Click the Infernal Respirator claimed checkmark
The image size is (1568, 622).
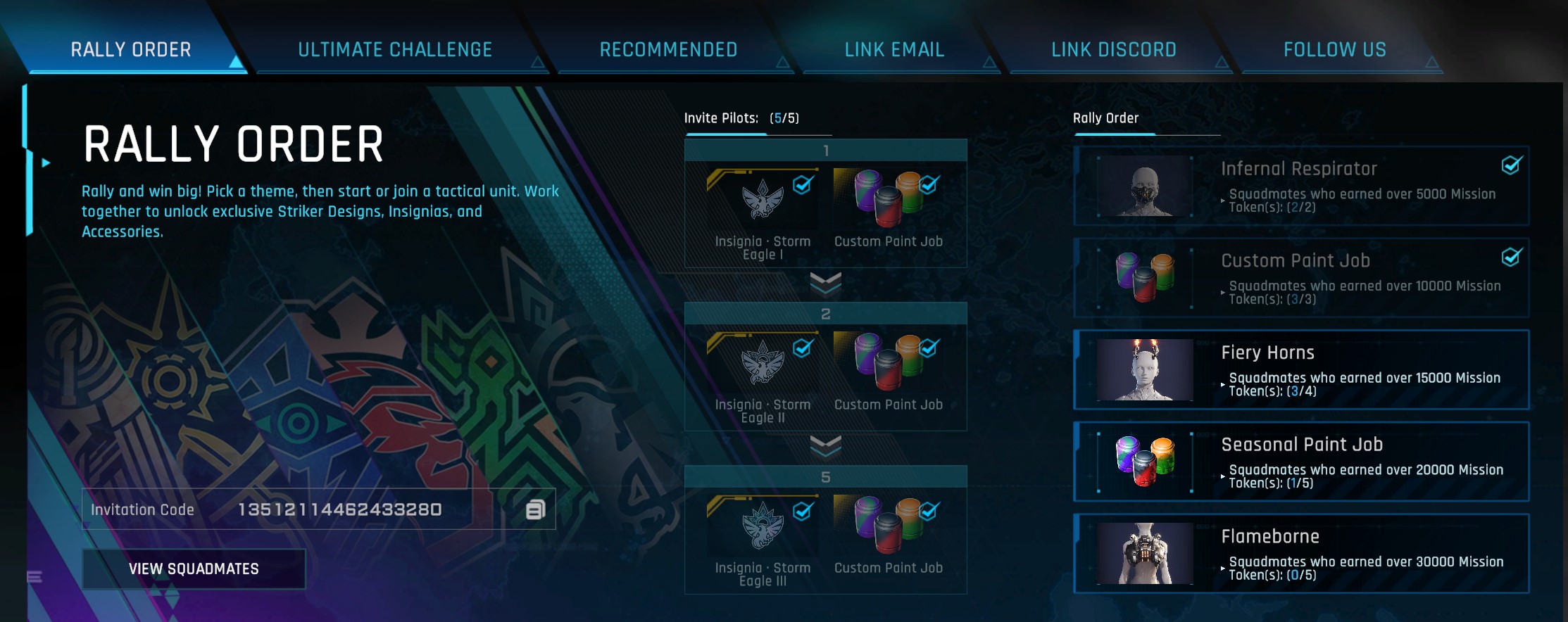[x=1511, y=165]
